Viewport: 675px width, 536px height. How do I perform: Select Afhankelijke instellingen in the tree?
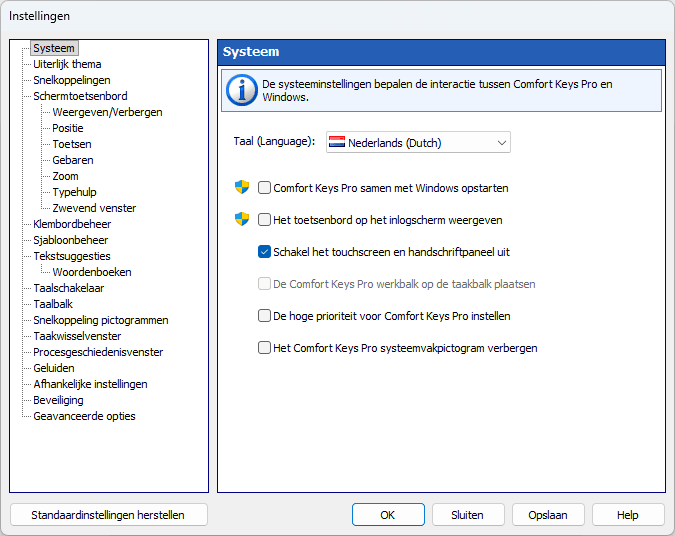[x=90, y=384]
